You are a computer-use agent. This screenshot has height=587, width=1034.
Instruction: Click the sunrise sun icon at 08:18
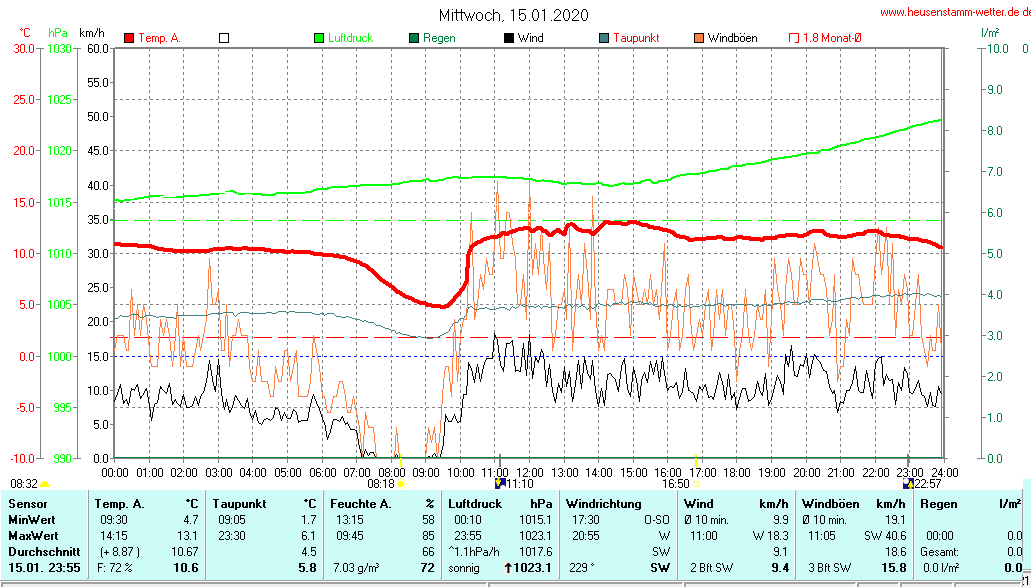(x=401, y=483)
